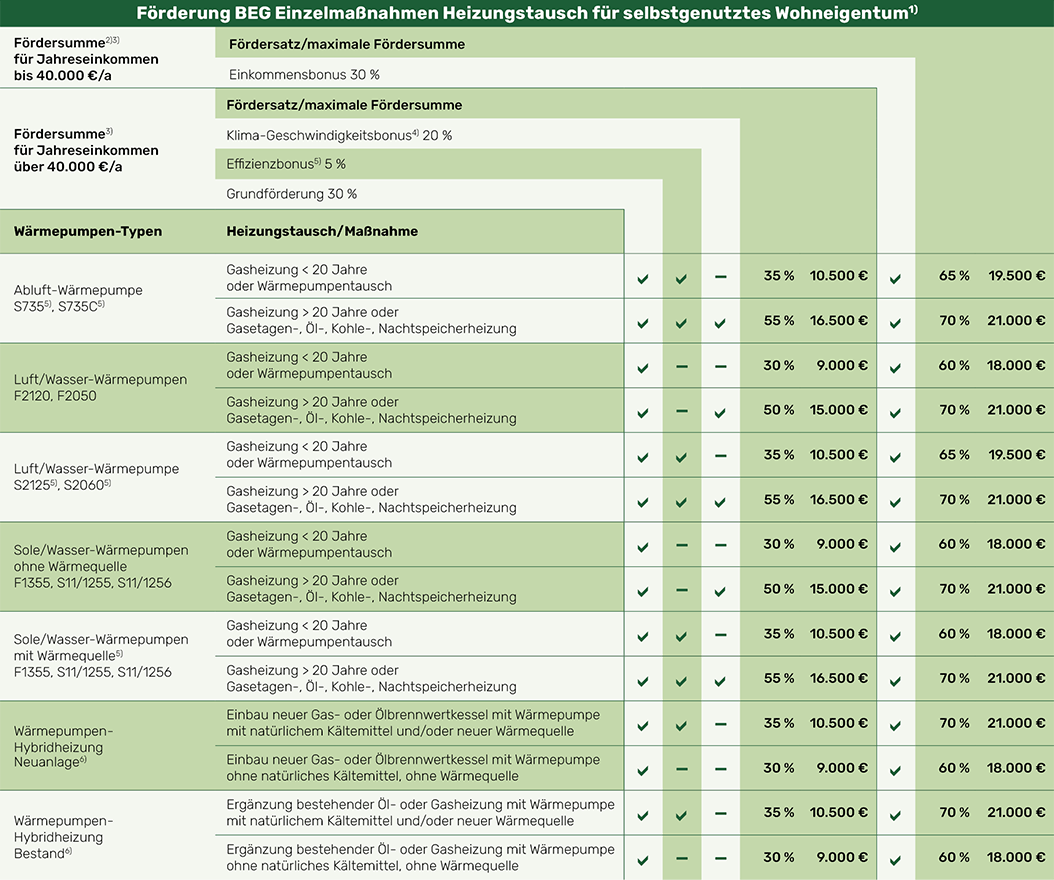Click 'Gasheizung > 20 Jahre oder' for Sole/Wasser mit Wärmequelle
The image size is (1054, 880).
point(312,670)
